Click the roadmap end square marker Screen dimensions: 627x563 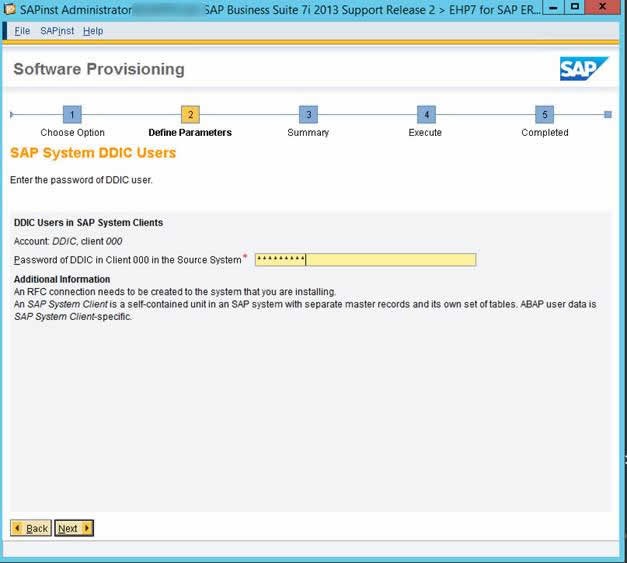[x=608, y=115]
